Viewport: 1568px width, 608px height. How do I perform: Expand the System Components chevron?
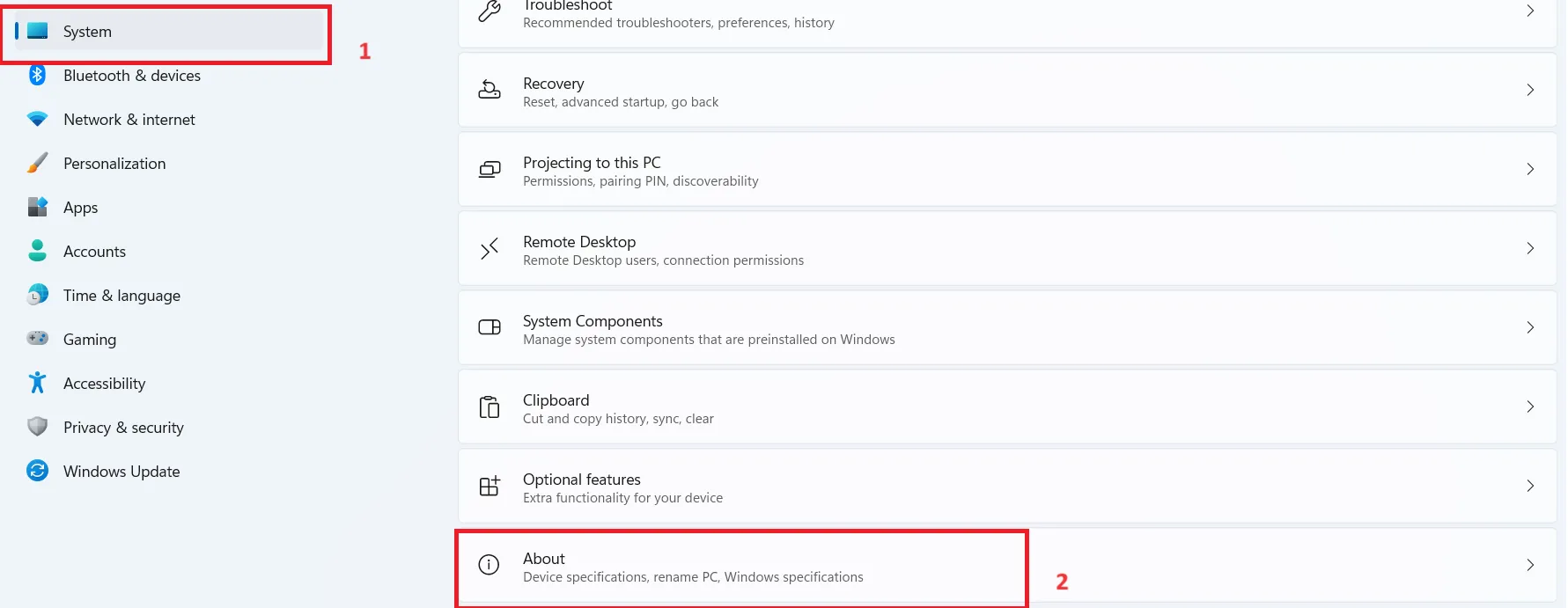pos(1530,327)
